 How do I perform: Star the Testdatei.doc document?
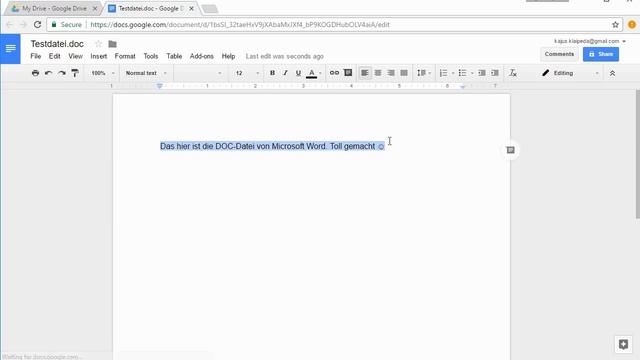pyautogui.click(x=98, y=44)
